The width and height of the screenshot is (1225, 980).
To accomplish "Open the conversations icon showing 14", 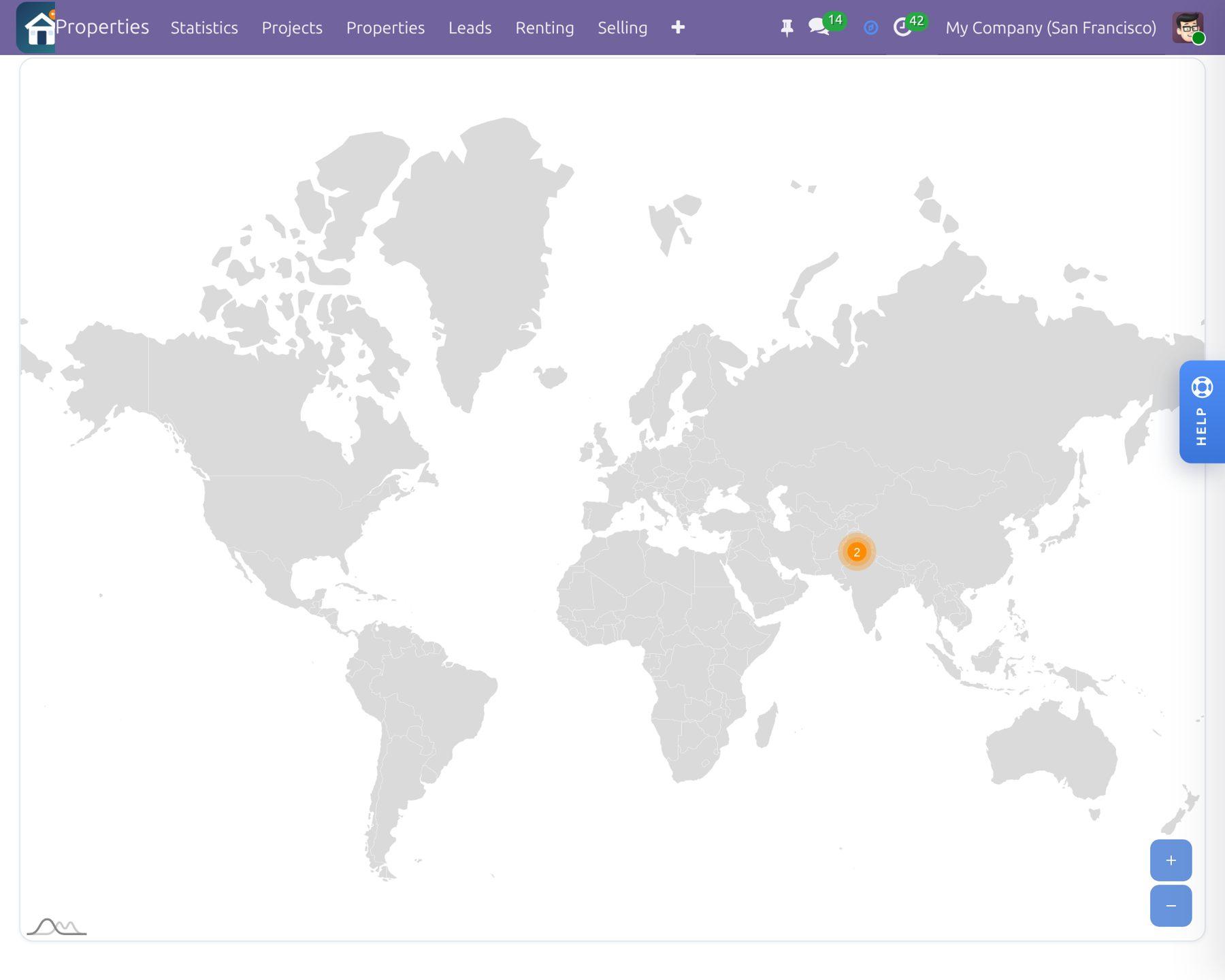I will point(819,27).
